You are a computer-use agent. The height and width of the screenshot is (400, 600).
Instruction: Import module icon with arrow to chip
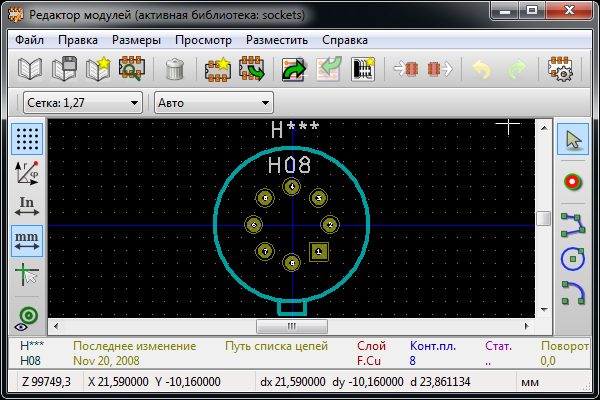pos(406,69)
